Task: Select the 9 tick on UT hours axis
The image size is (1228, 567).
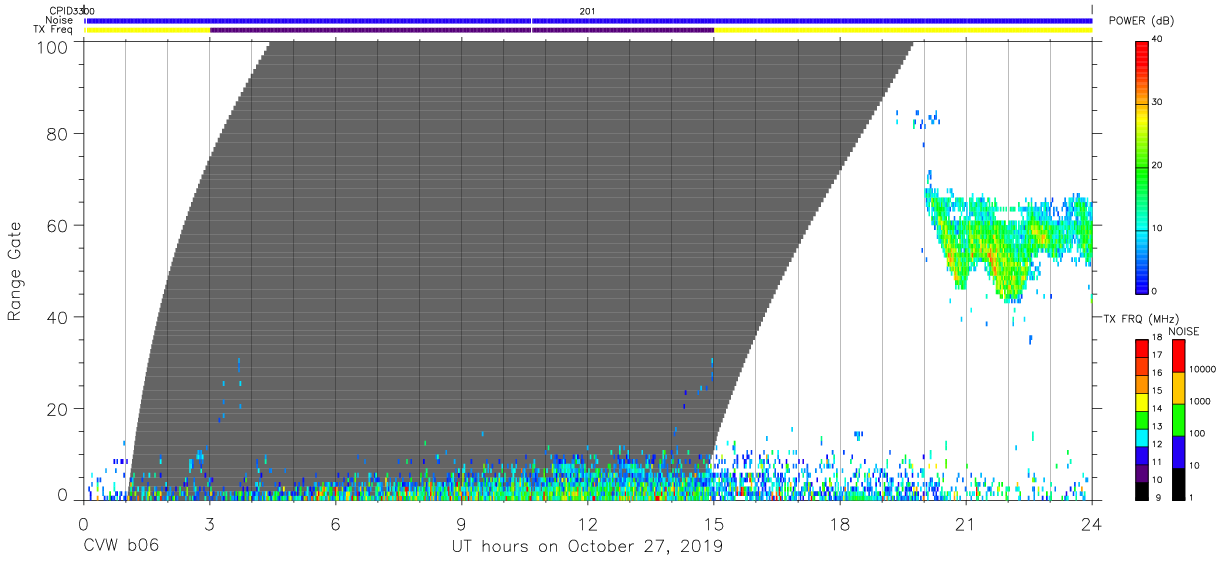Action: click(461, 523)
